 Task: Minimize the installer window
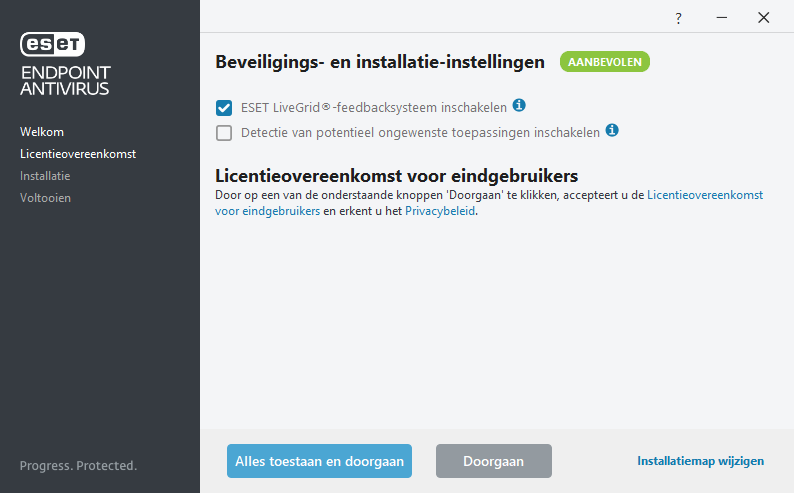(x=720, y=18)
